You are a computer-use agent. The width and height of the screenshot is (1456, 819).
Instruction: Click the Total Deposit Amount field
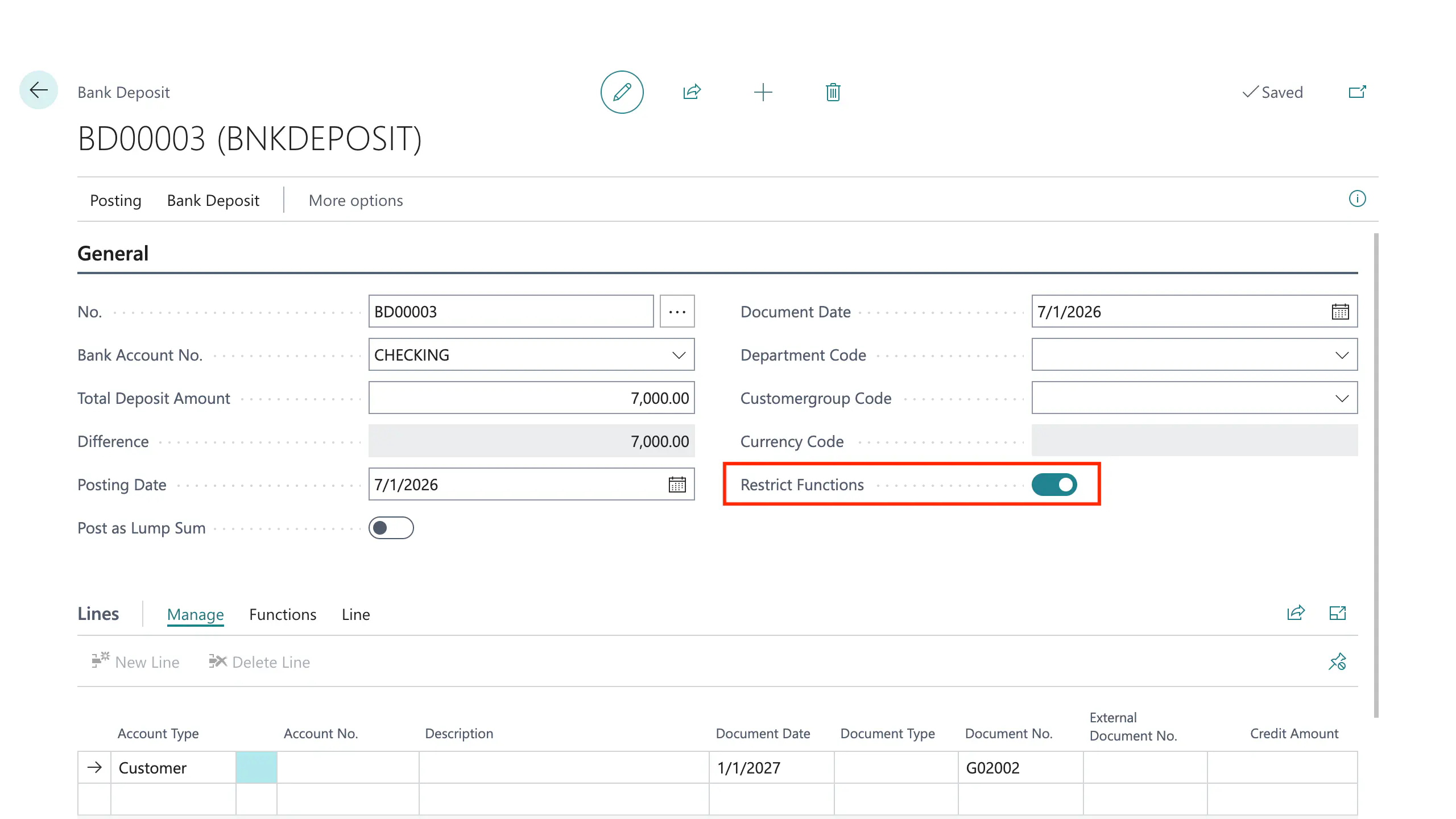point(531,398)
